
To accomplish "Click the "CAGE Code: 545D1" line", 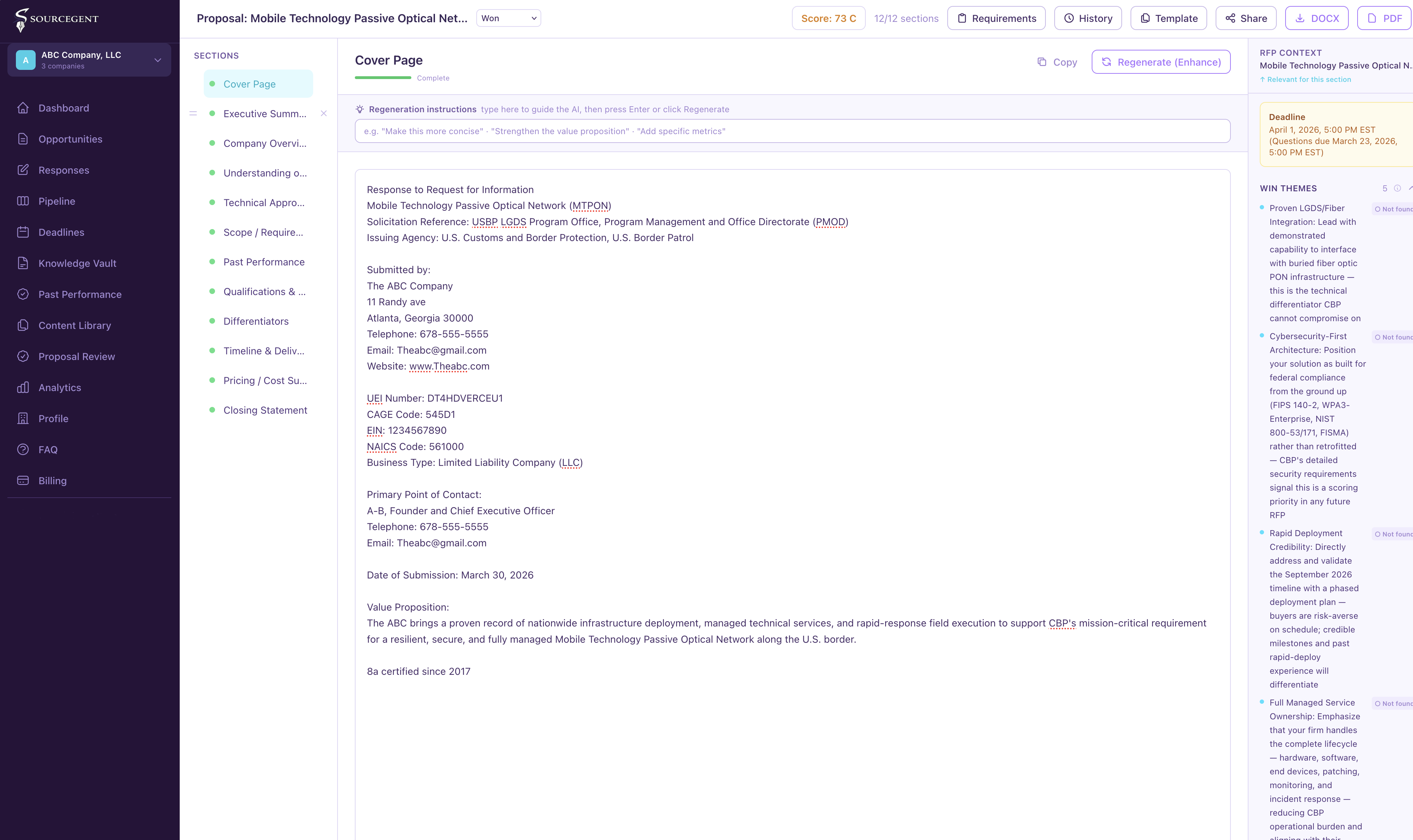I will 411,414.
